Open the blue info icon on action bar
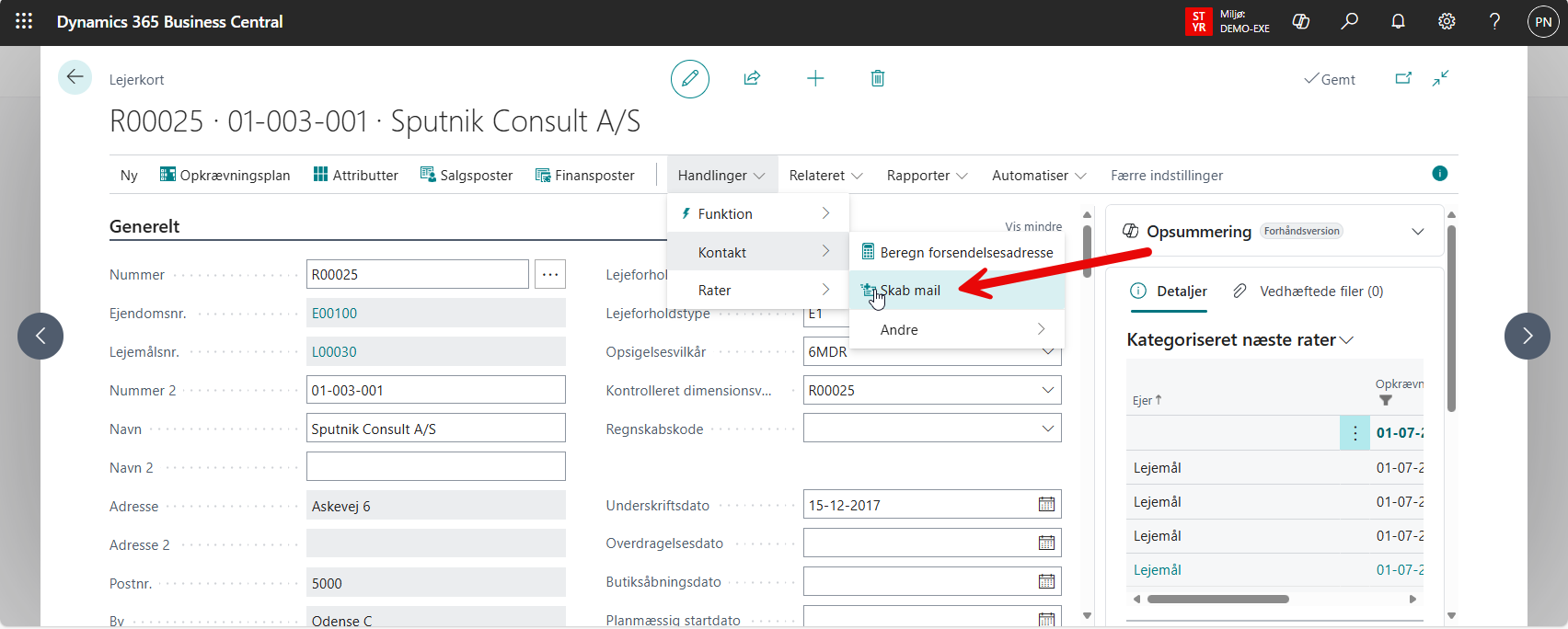 1440,174
